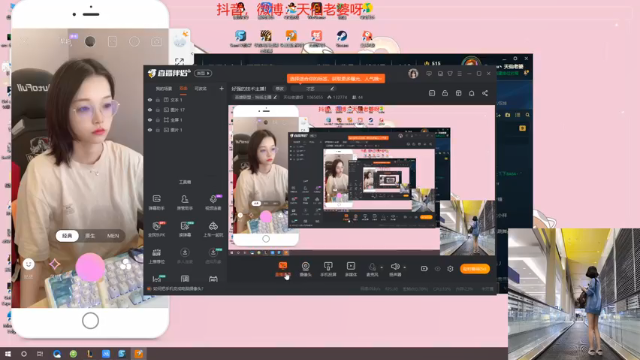Open the Windows Start menu

click(x=8, y=354)
